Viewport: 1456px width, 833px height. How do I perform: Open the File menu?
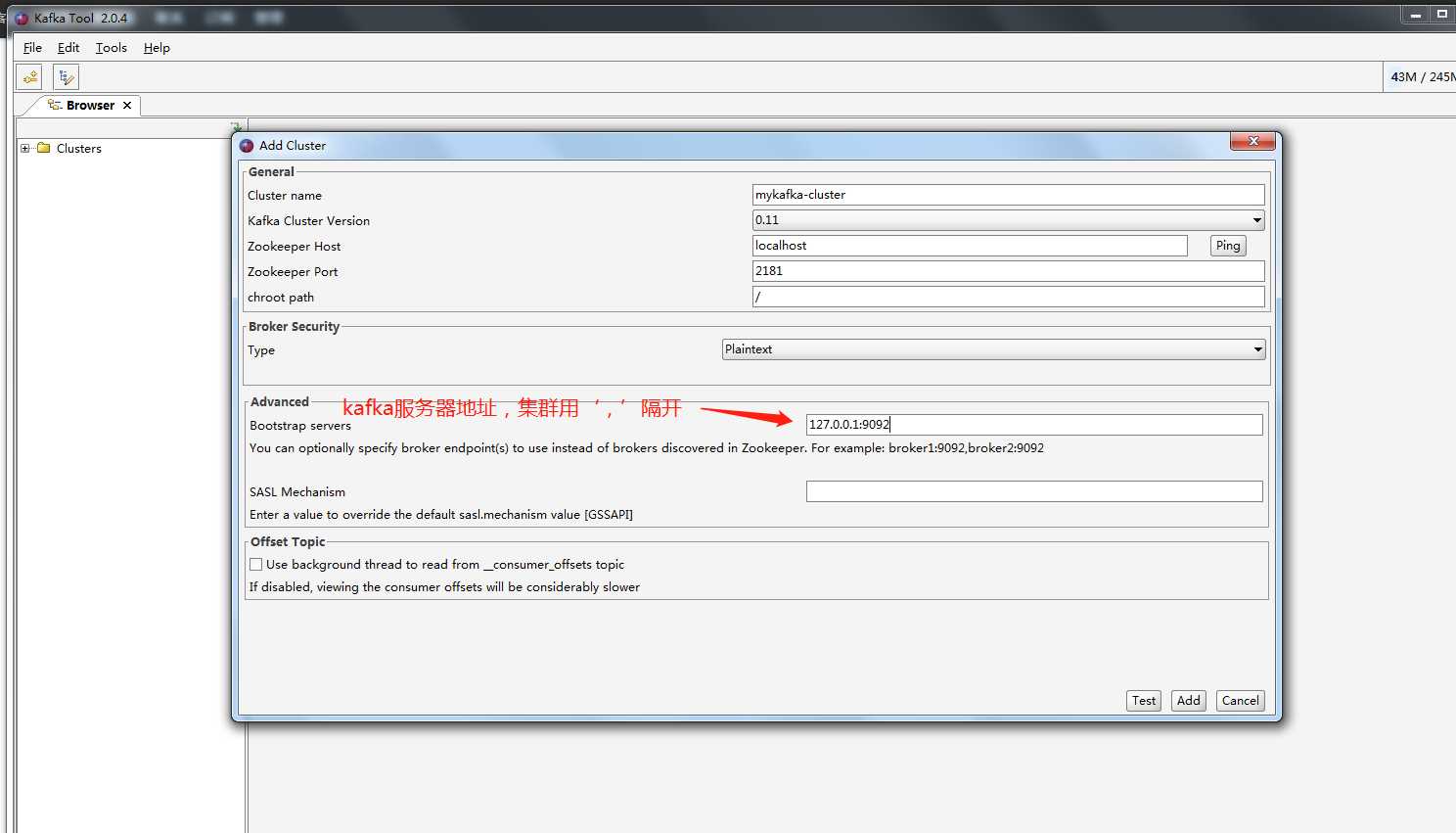[32, 47]
